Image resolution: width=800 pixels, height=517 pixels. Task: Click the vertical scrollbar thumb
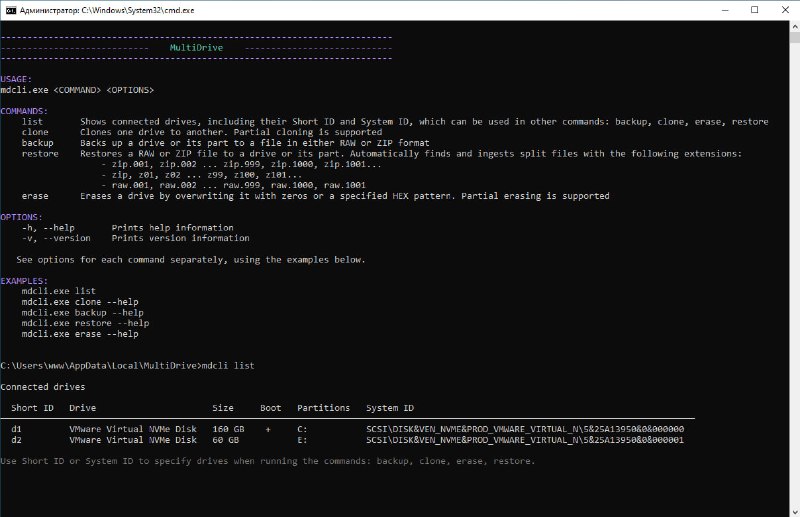[x=795, y=37]
